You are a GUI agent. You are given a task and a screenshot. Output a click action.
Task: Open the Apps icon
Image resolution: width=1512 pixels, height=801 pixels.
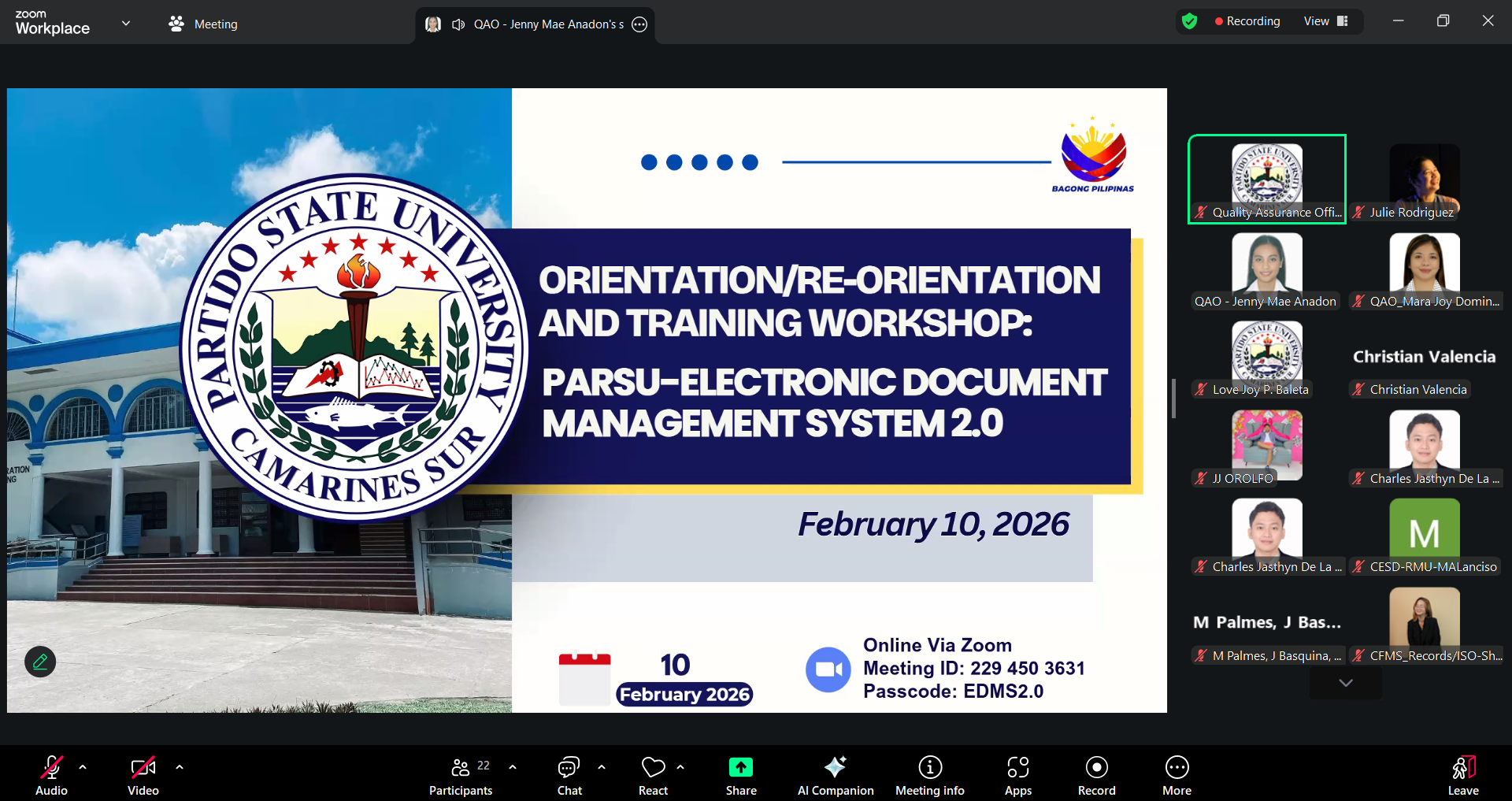click(1017, 775)
